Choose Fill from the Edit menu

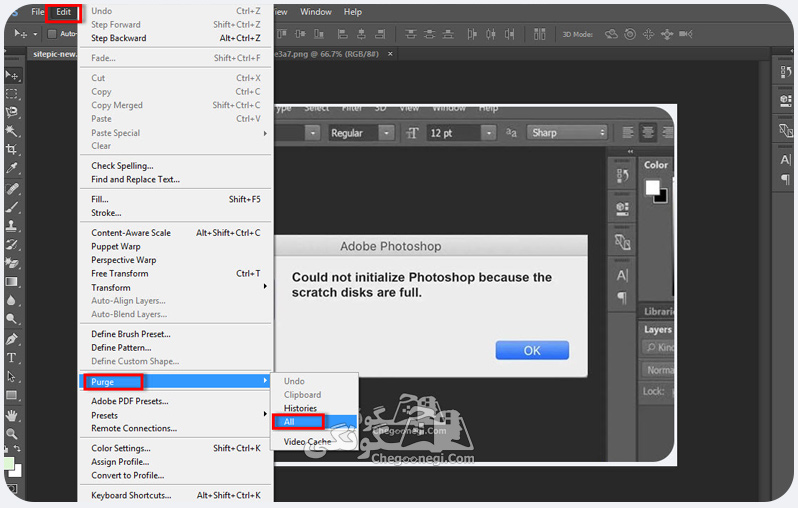pyautogui.click(x=175, y=199)
